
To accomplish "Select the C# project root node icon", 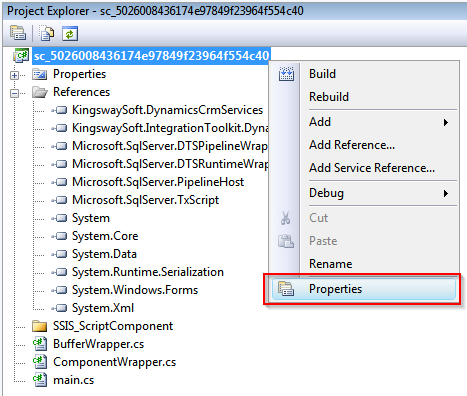I will coord(21,56).
